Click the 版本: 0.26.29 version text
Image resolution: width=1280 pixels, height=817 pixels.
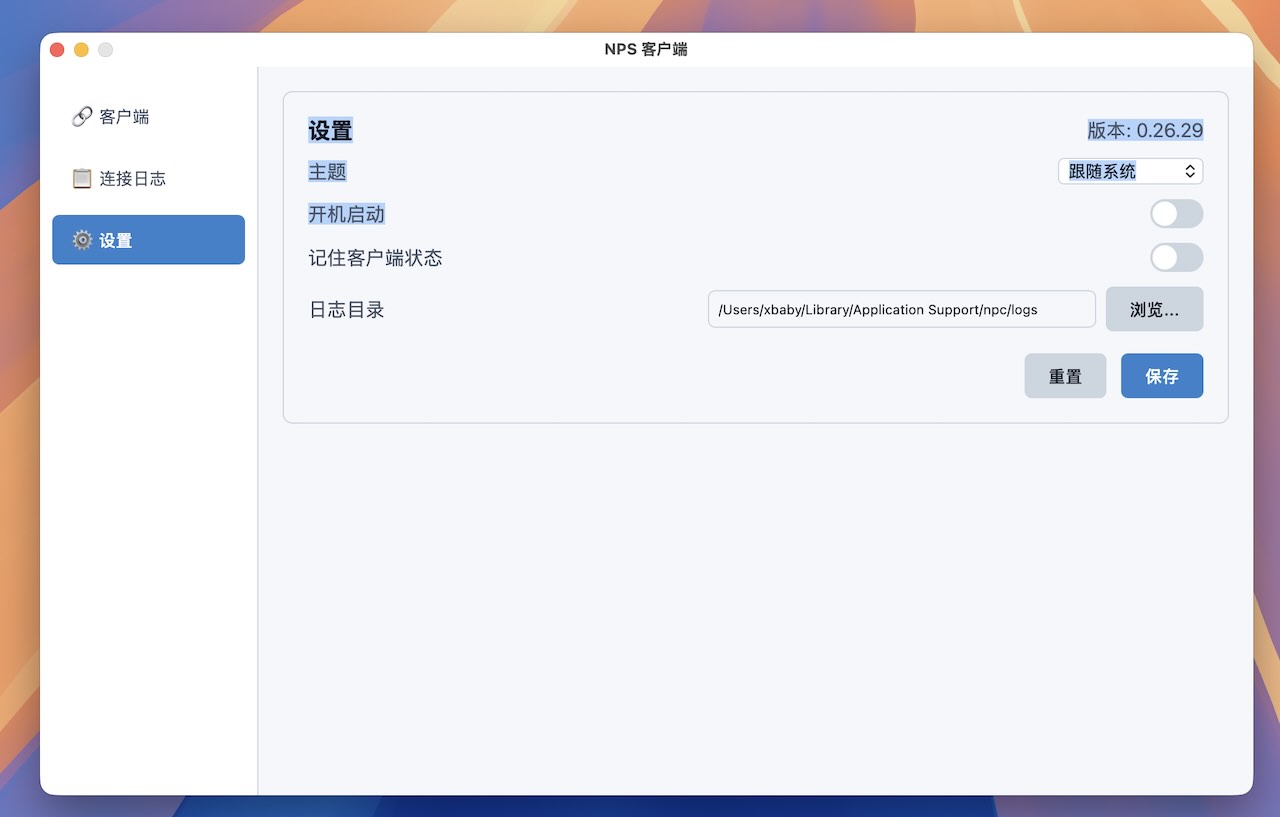[1145, 130]
